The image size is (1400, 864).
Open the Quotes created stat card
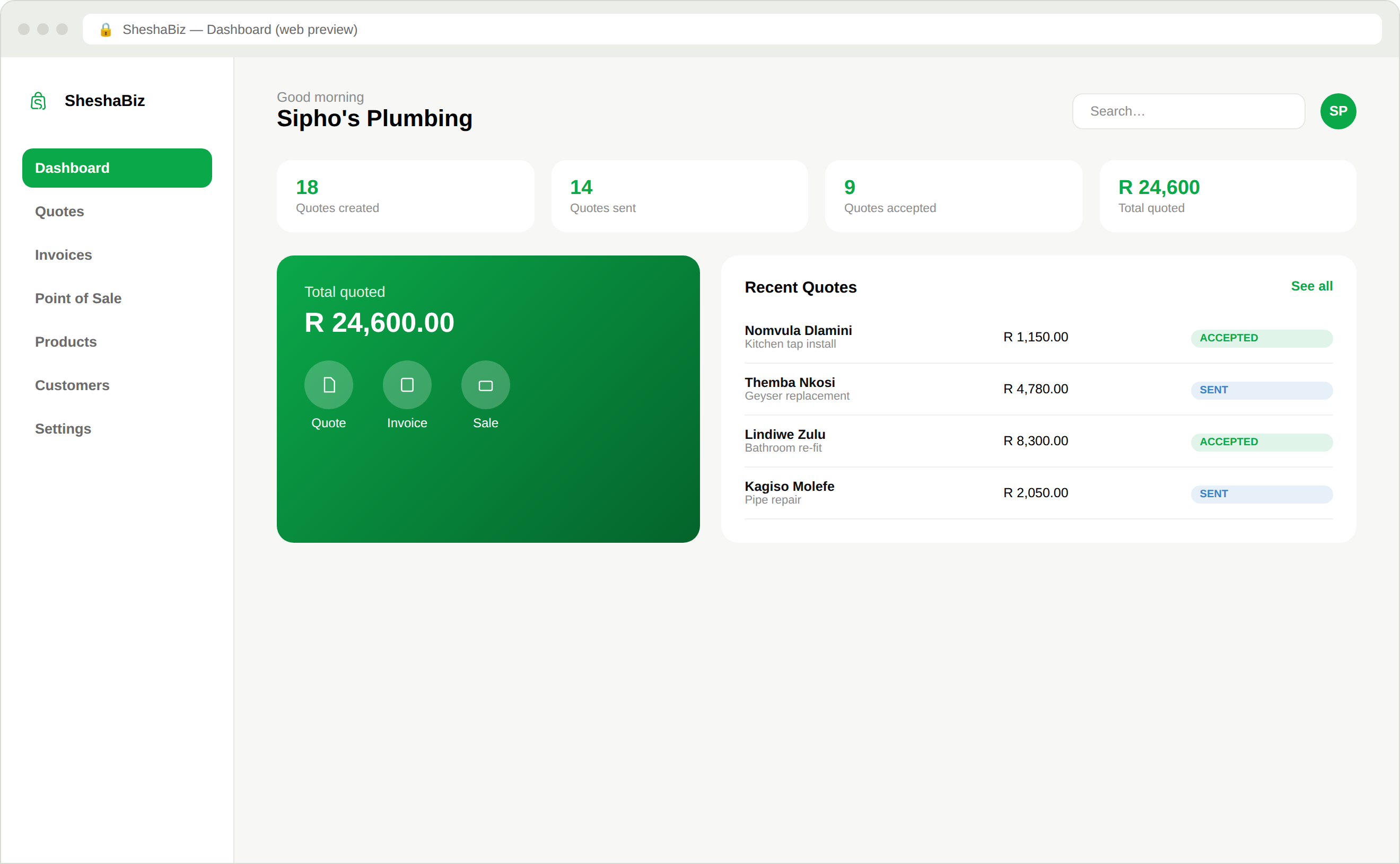pos(405,196)
